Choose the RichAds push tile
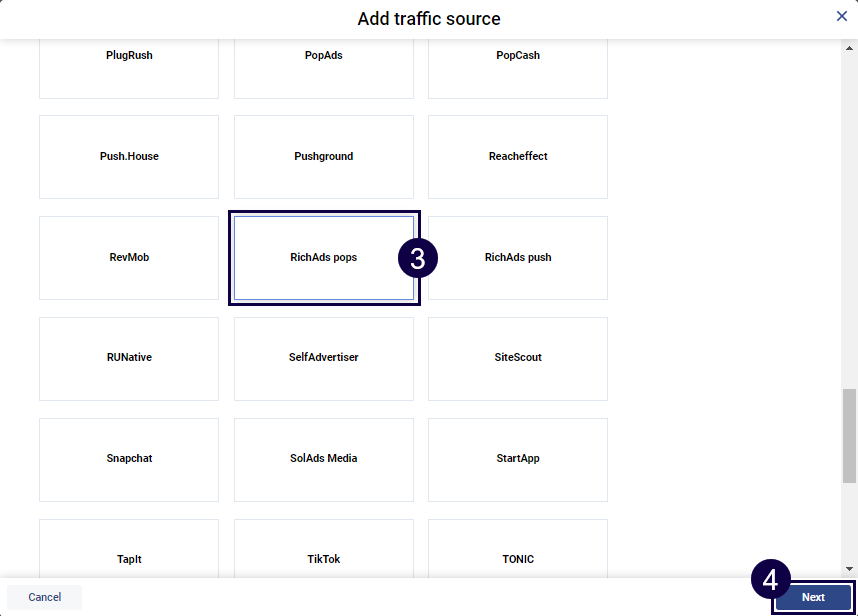This screenshot has width=858, height=616. (518, 258)
